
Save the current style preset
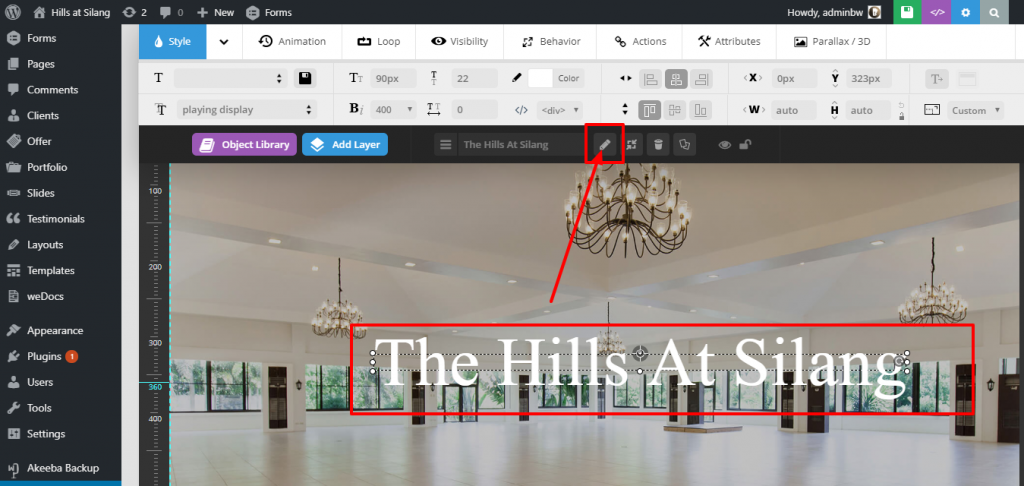coord(304,78)
